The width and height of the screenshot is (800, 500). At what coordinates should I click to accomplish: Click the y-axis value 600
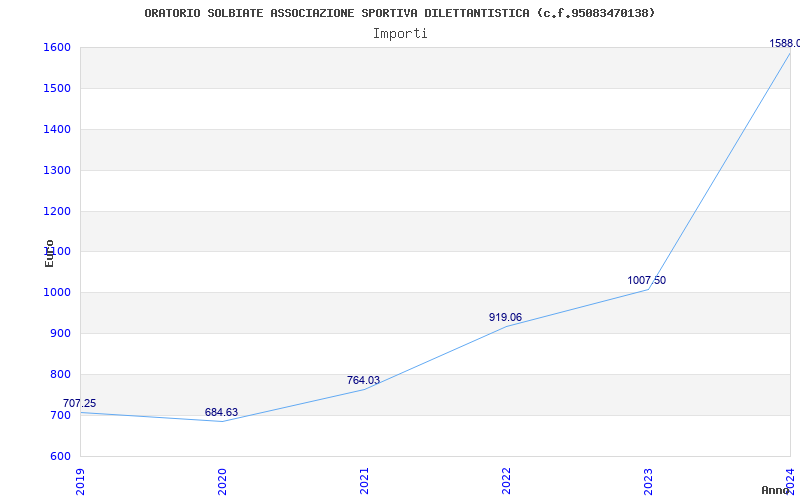coord(59,456)
